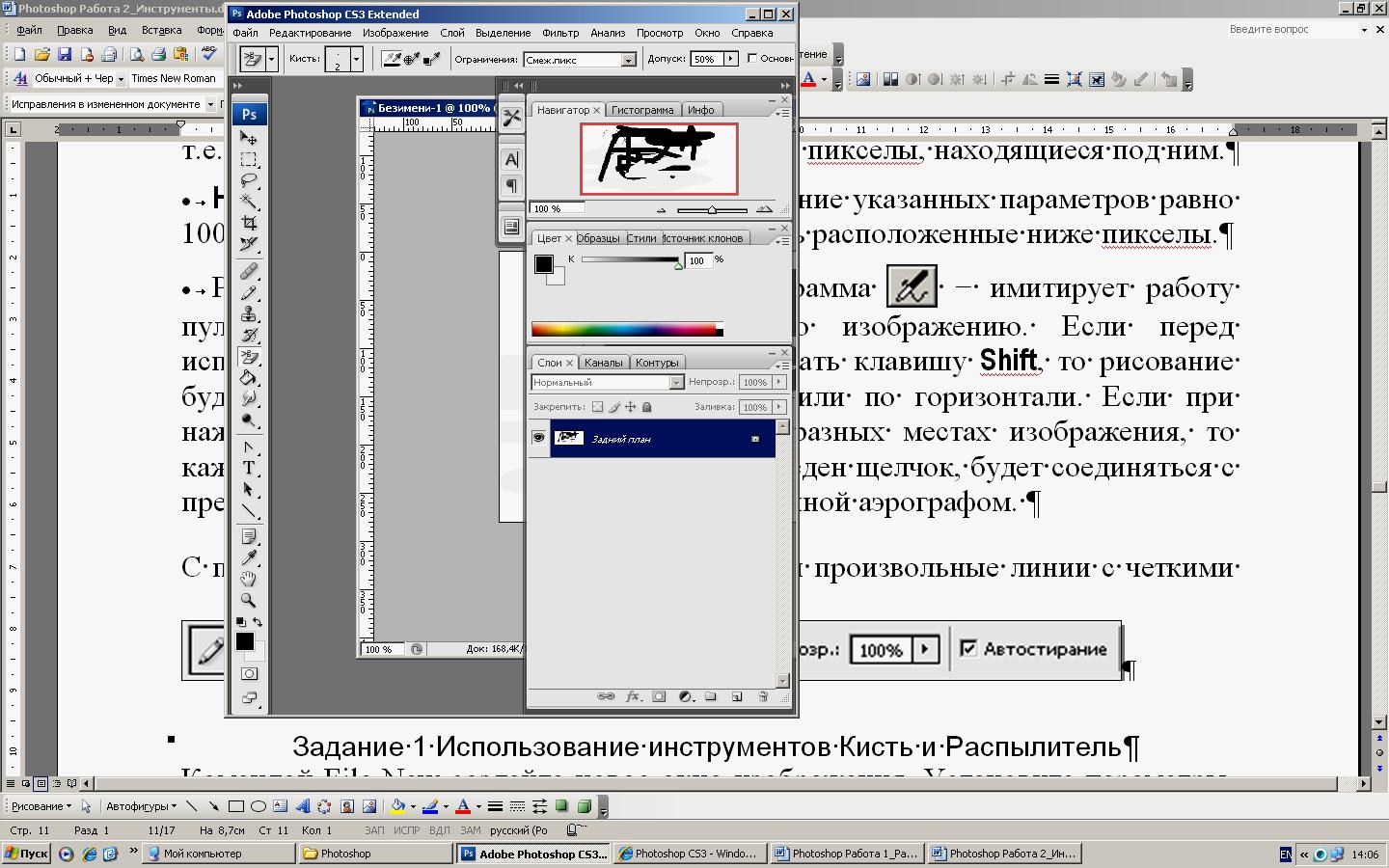
Task: Switch to the Гистограмма tab
Action: (642, 110)
